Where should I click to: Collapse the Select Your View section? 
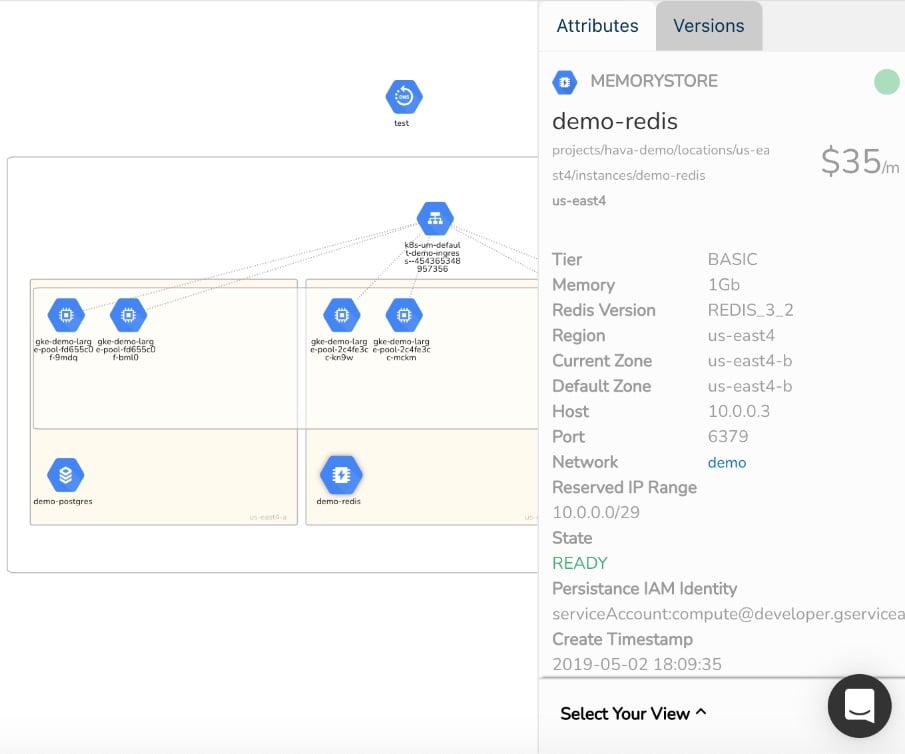coord(632,713)
